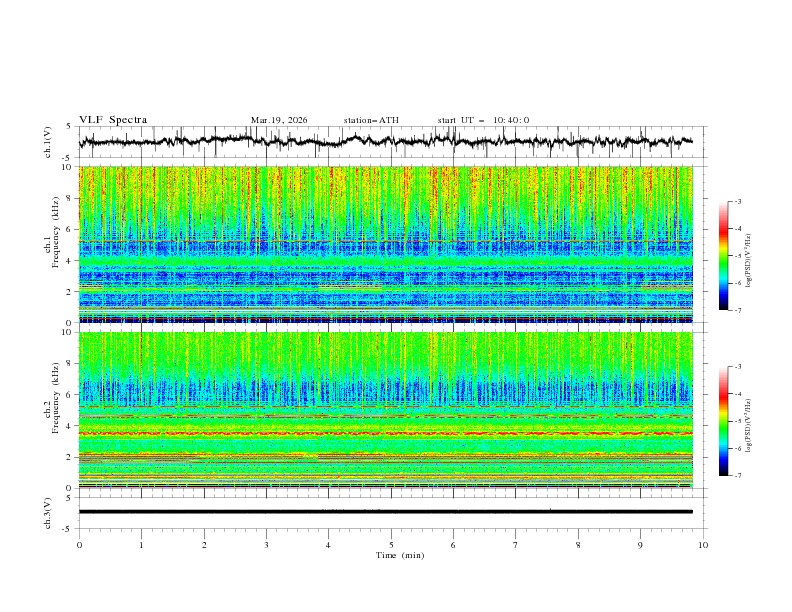This screenshot has width=792, height=612.
Task: Click the '4' kHz tick on ch.2 axis
Action: pos(71,426)
